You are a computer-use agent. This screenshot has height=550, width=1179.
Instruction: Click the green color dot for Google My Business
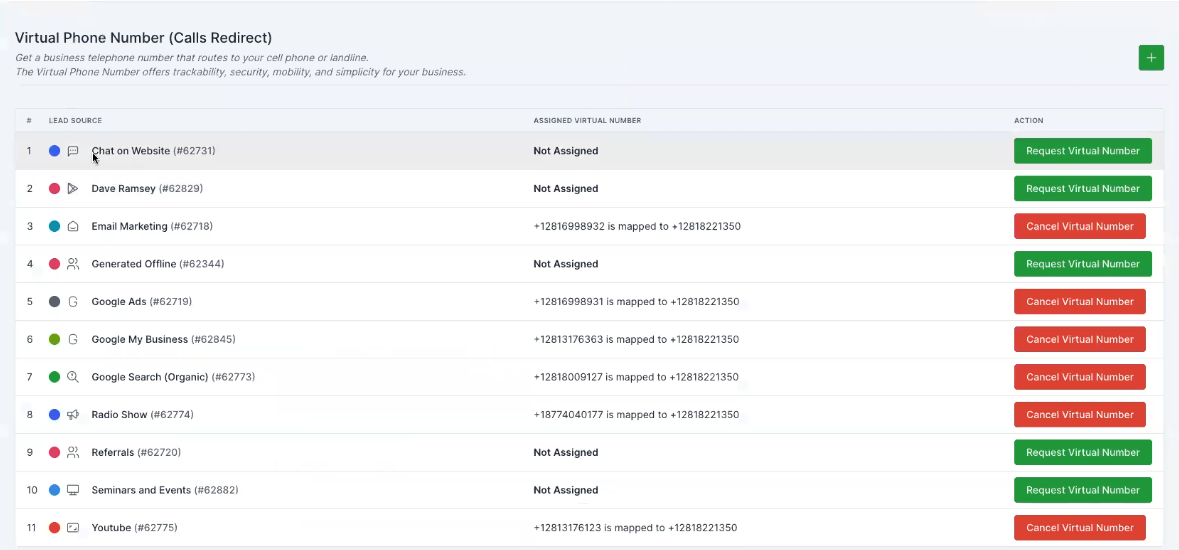55,340
